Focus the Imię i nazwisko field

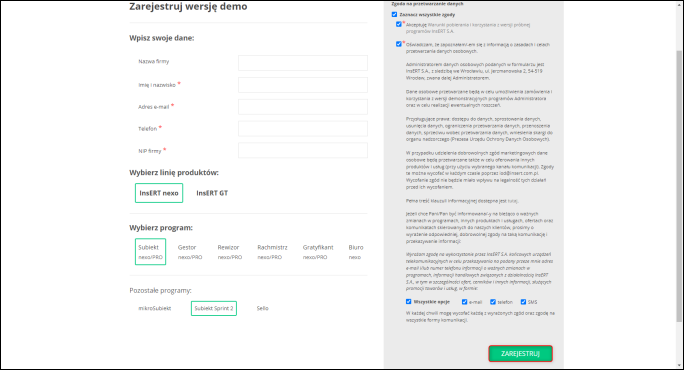point(303,85)
